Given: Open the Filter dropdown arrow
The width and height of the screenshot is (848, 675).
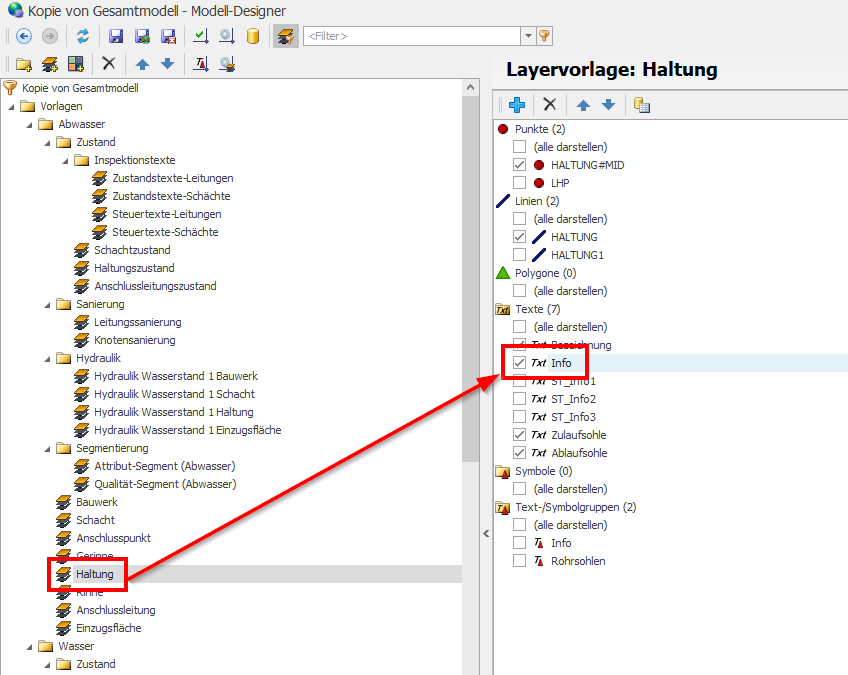Looking at the screenshot, I should point(528,36).
